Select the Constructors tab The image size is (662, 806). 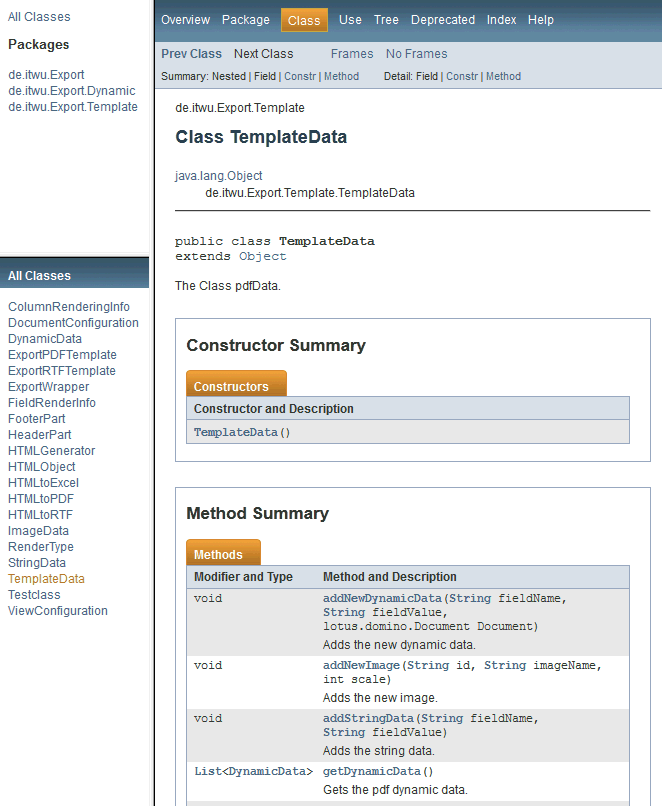tap(231, 386)
